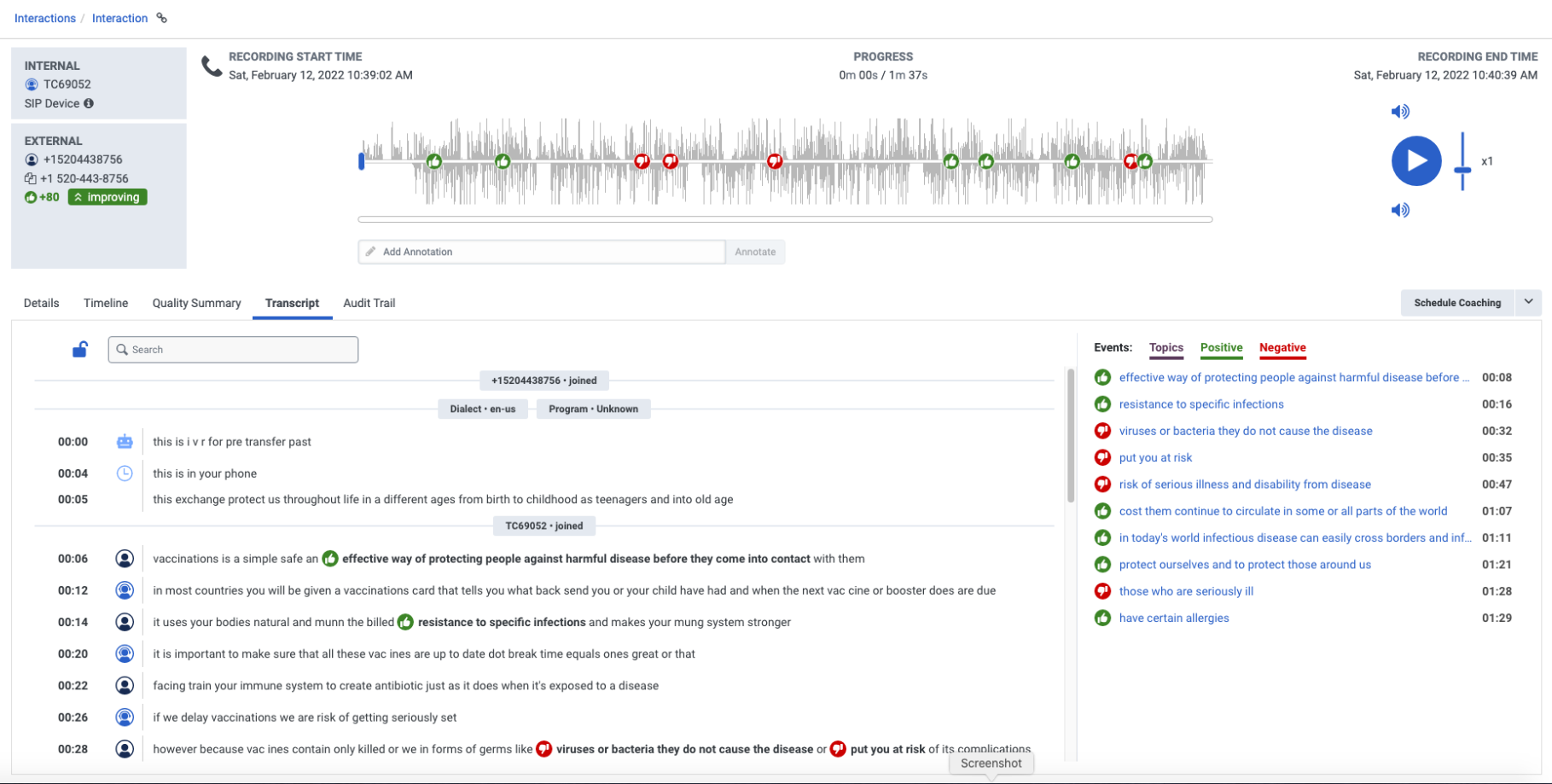Expand the Schedule Coaching dropdown arrow
This screenshot has width=1552, height=784.
[1528, 302]
